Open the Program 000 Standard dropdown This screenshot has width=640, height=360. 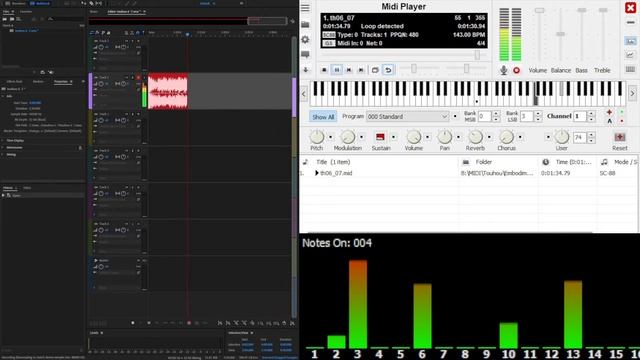407,117
